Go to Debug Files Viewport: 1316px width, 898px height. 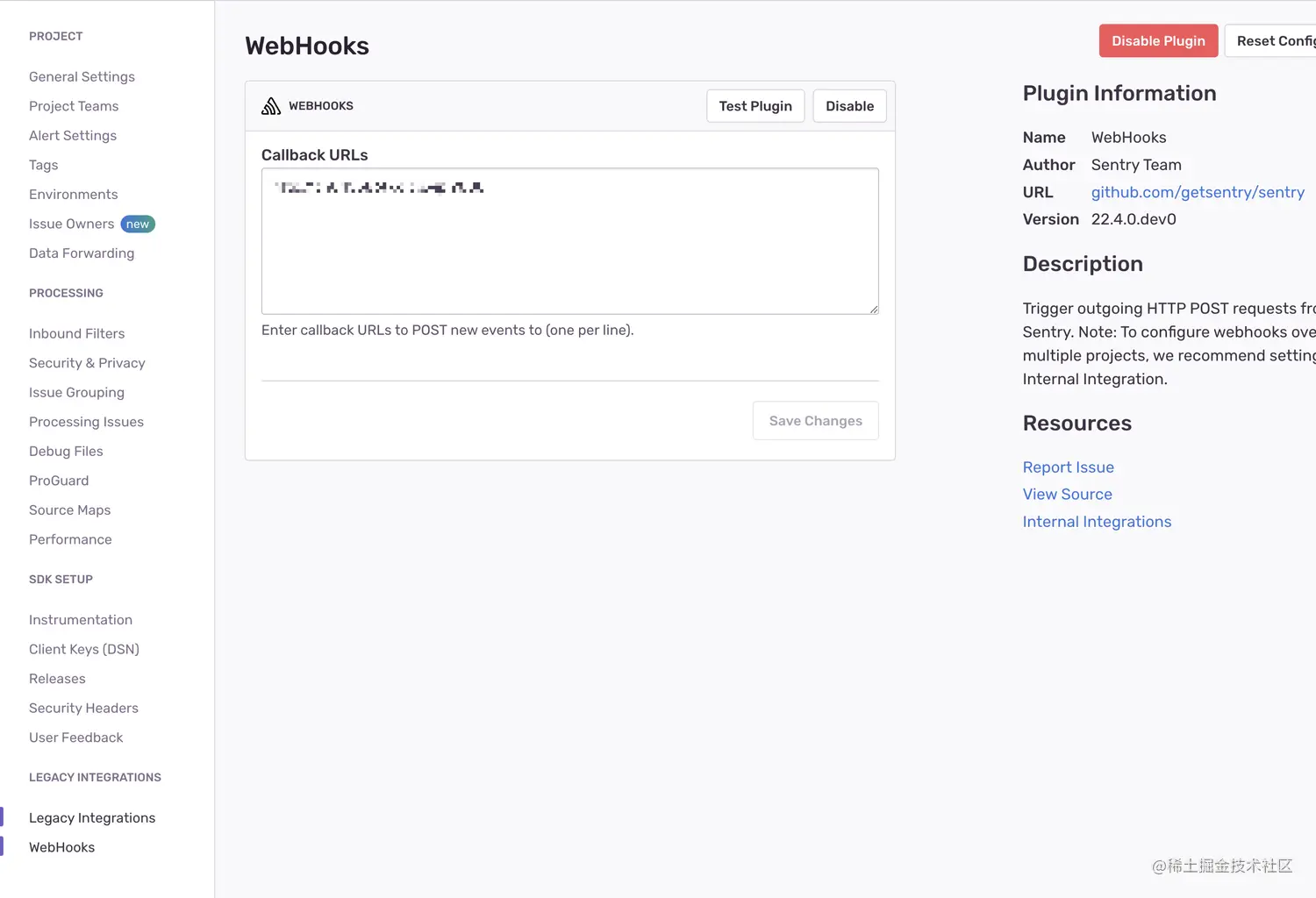(x=66, y=452)
